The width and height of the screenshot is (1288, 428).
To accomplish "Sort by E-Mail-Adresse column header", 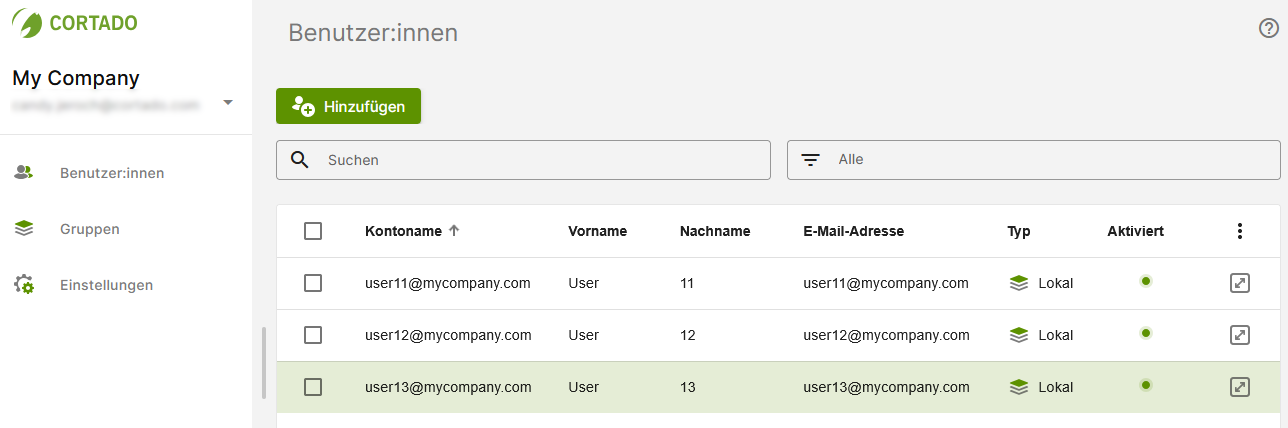I will coord(853,231).
